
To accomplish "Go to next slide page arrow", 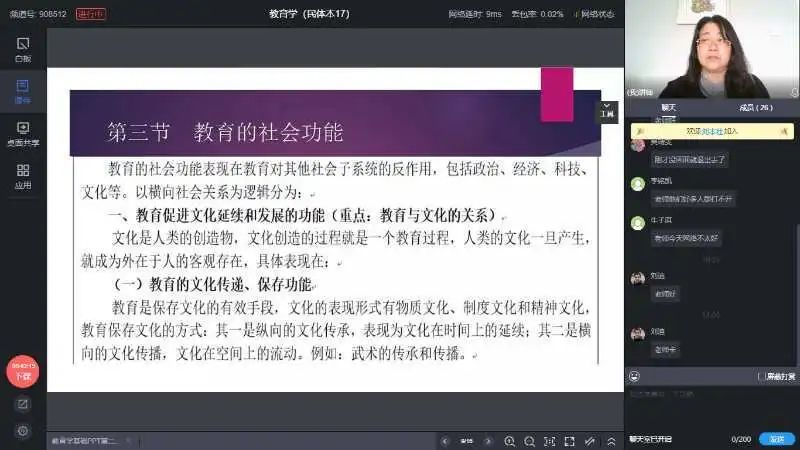I will tap(488, 441).
